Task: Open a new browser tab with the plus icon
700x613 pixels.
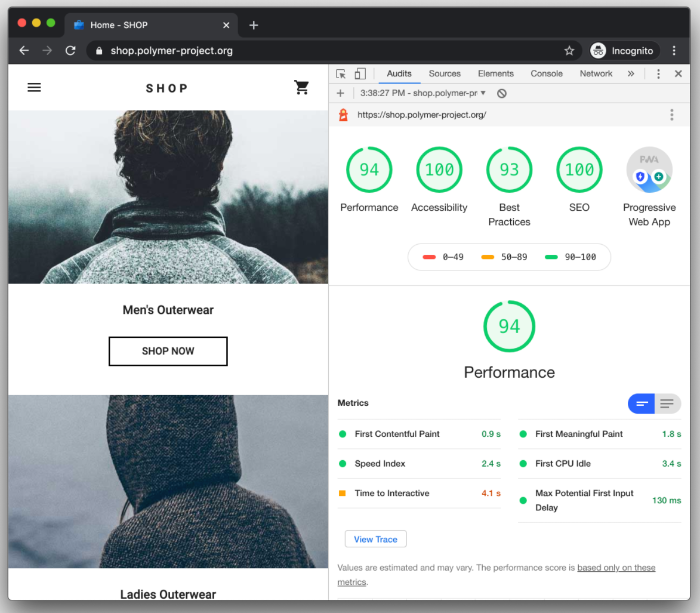Action: pyautogui.click(x=254, y=25)
